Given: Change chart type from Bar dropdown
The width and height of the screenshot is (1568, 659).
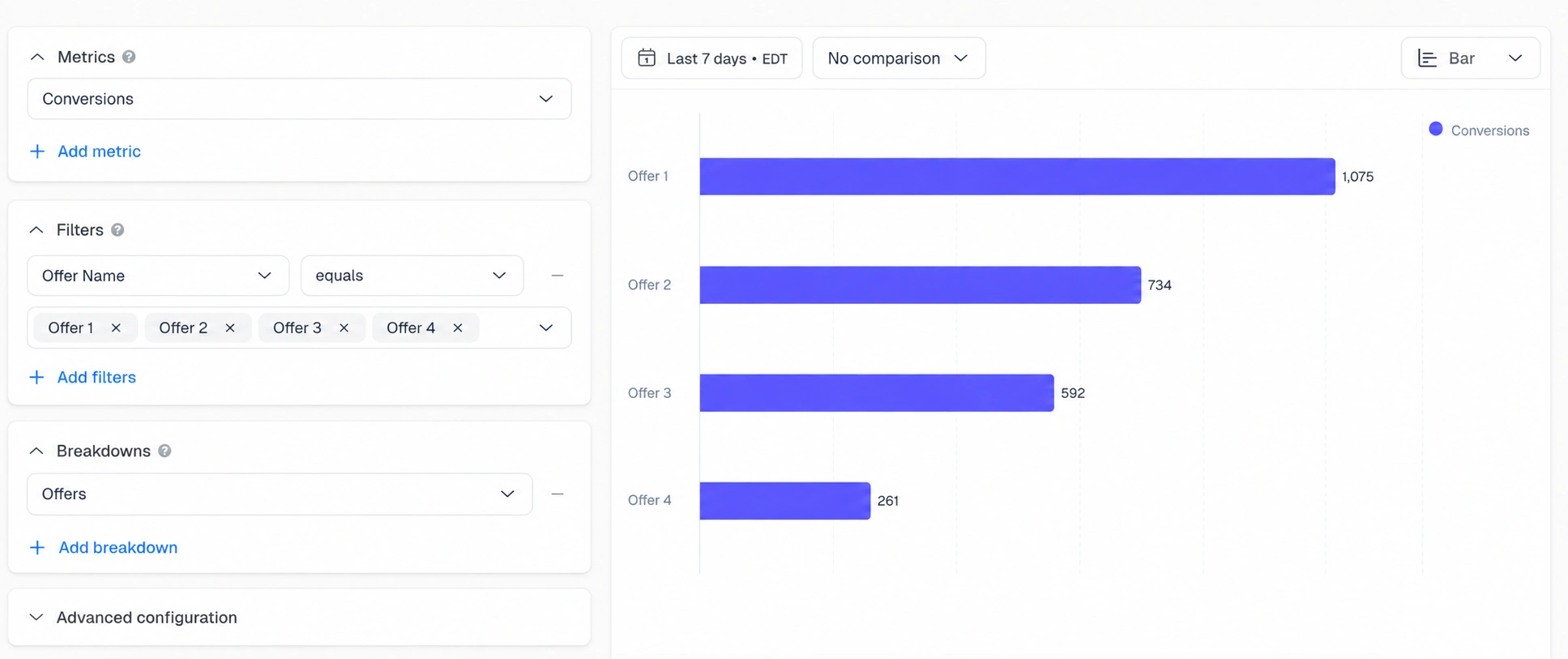Looking at the screenshot, I should point(1470,58).
